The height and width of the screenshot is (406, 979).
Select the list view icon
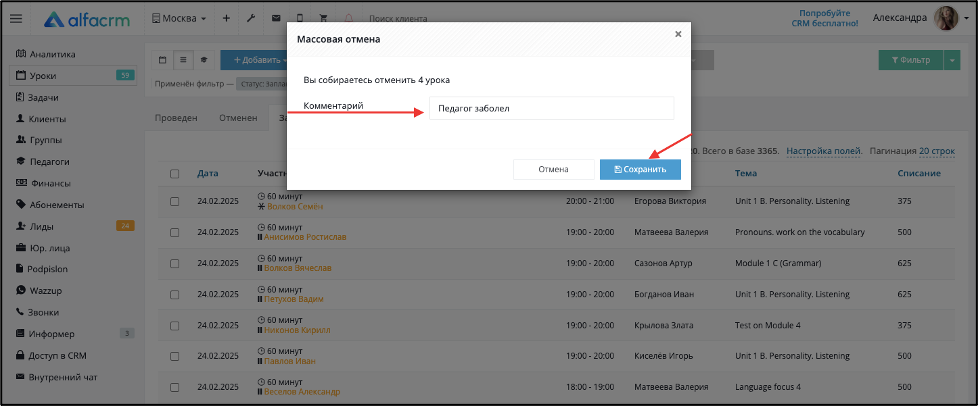click(184, 60)
